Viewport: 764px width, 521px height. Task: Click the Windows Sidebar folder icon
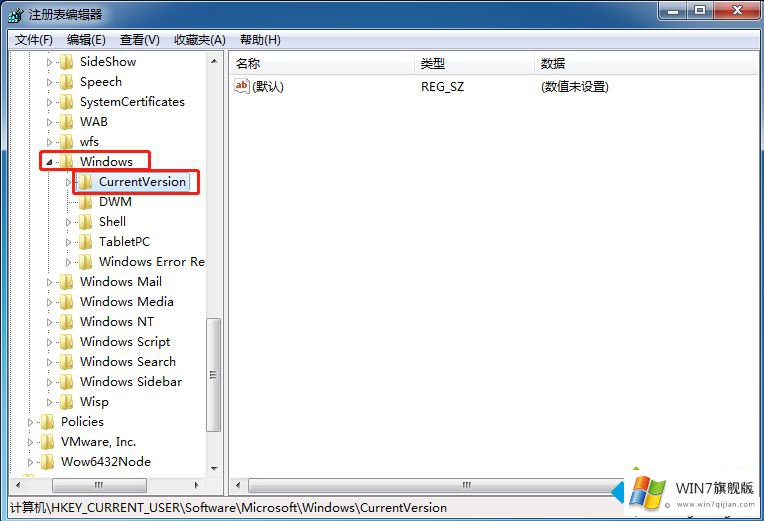[x=66, y=382]
